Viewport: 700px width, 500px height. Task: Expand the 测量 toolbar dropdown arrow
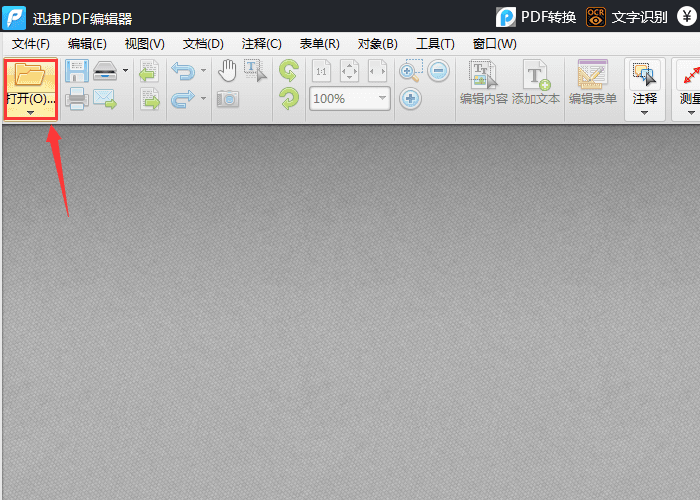[691, 113]
